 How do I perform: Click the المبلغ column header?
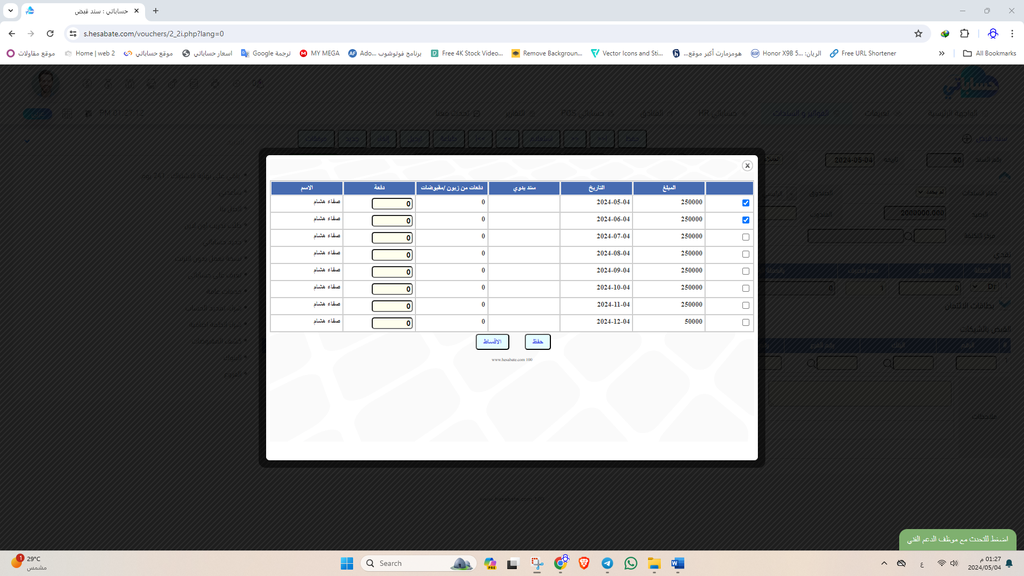pyautogui.click(x=669, y=188)
